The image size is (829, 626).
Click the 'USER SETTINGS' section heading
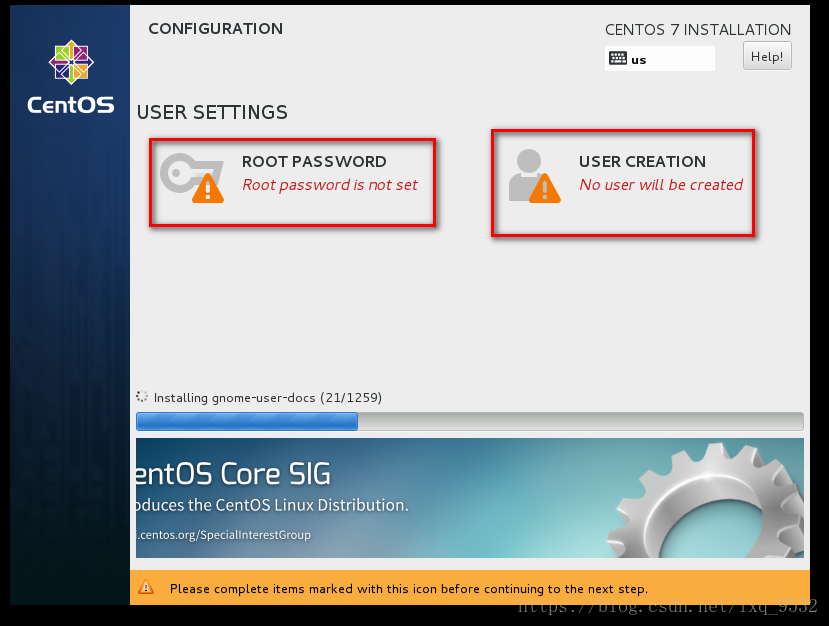tap(212, 112)
